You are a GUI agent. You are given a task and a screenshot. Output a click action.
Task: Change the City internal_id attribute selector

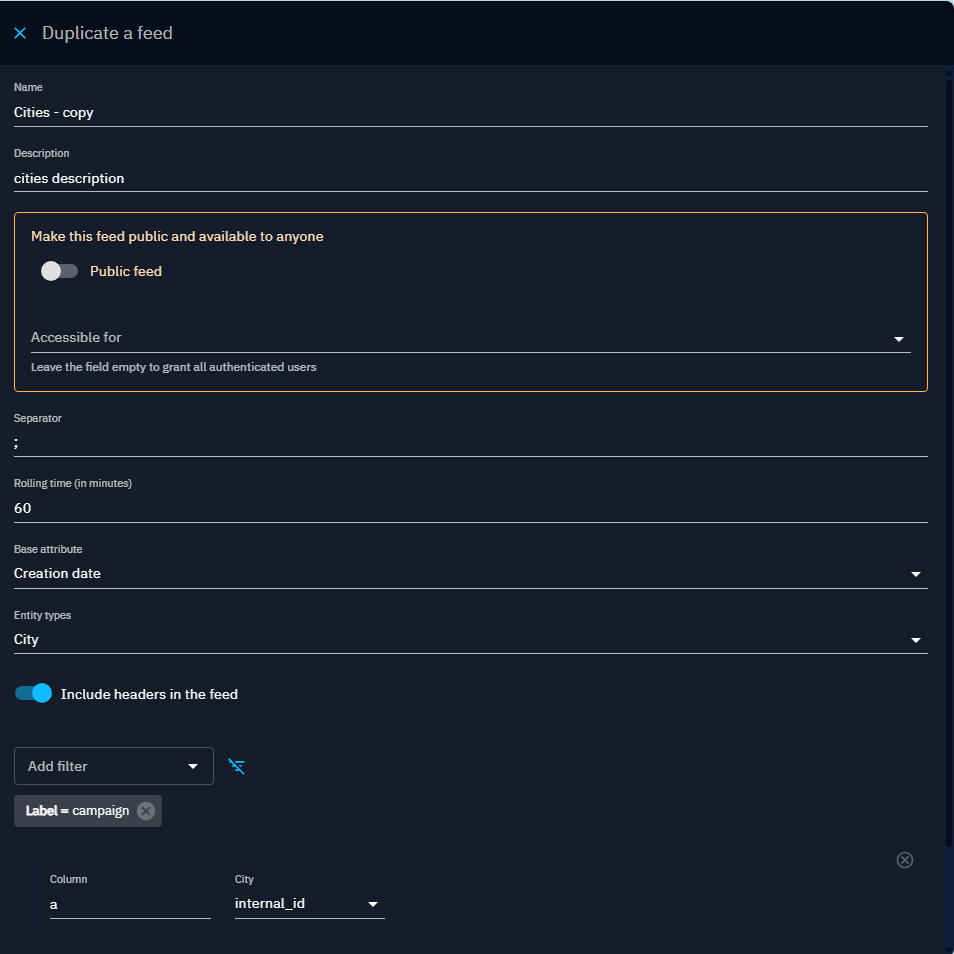coord(309,904)
